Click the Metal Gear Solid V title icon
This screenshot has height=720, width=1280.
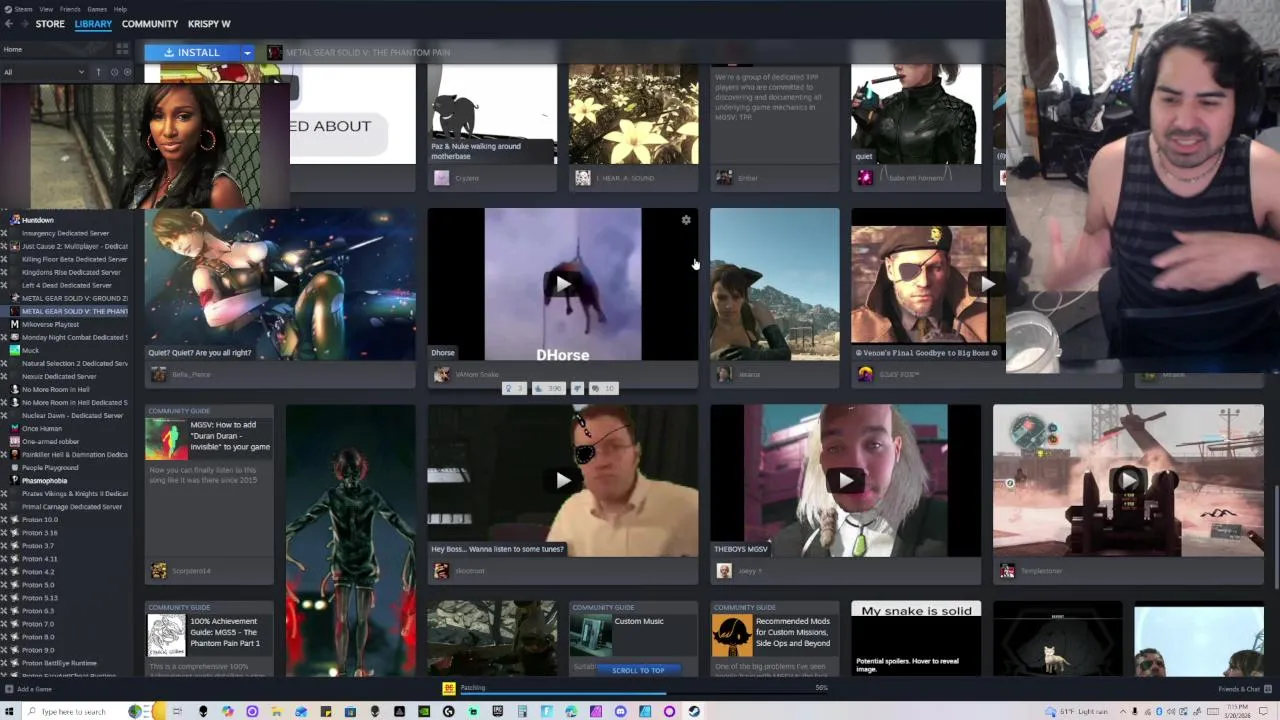coord(275,52)
